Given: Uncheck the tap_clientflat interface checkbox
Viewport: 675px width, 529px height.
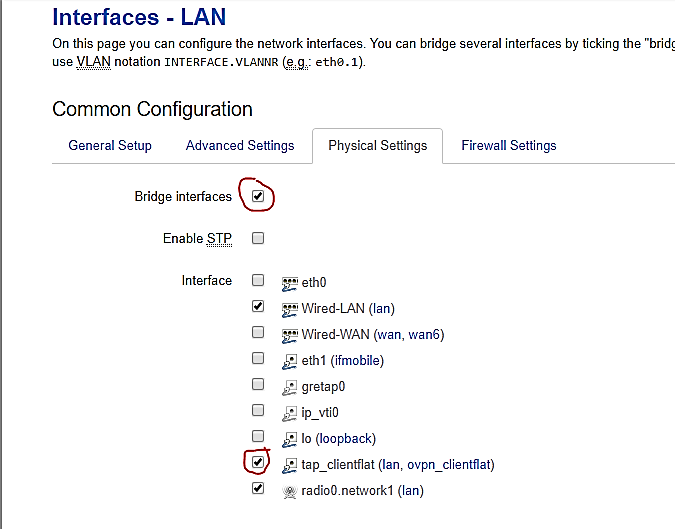Looking at the screenshot, I should coord(258,463).
